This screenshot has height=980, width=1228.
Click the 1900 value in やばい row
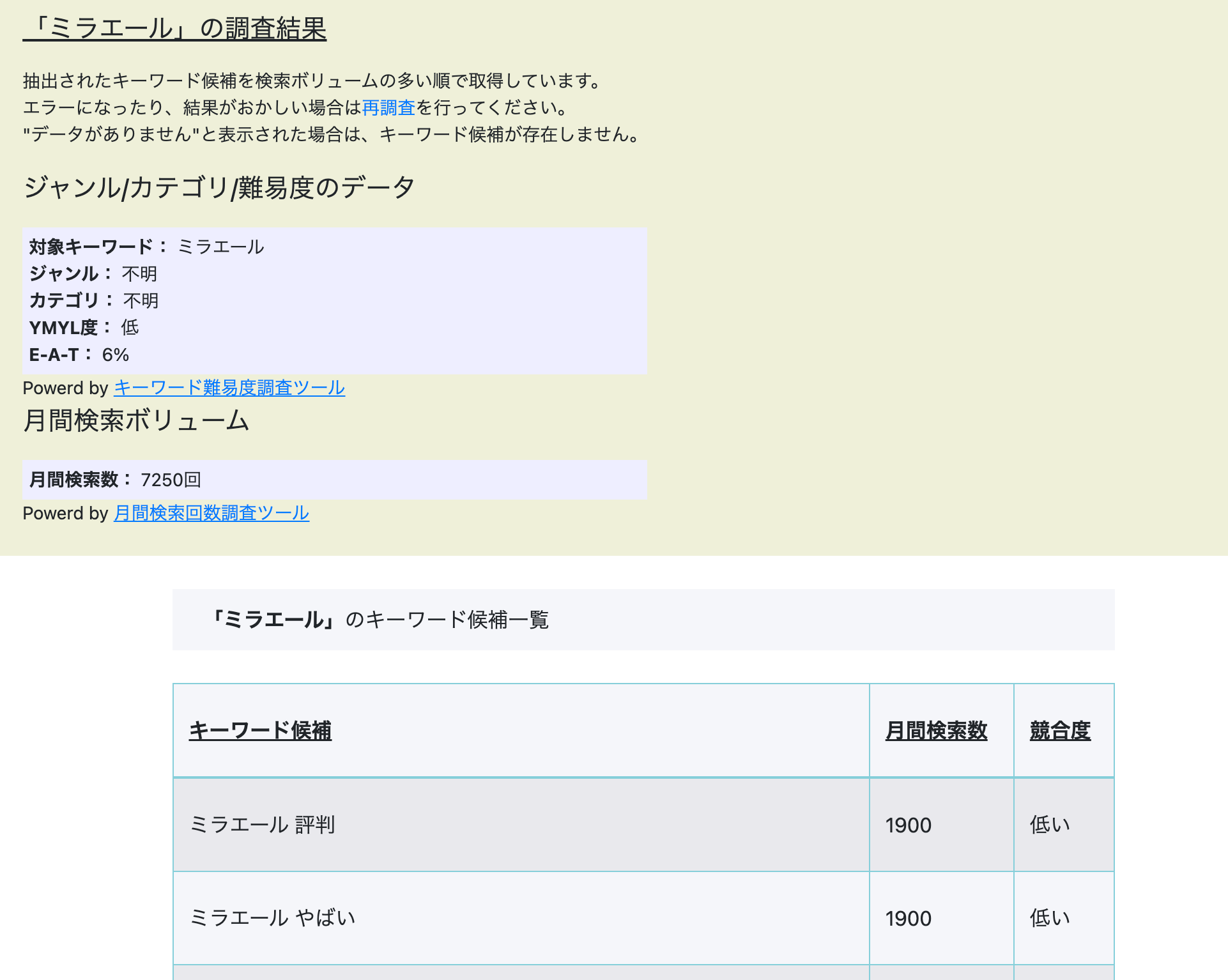click(909, 919)
